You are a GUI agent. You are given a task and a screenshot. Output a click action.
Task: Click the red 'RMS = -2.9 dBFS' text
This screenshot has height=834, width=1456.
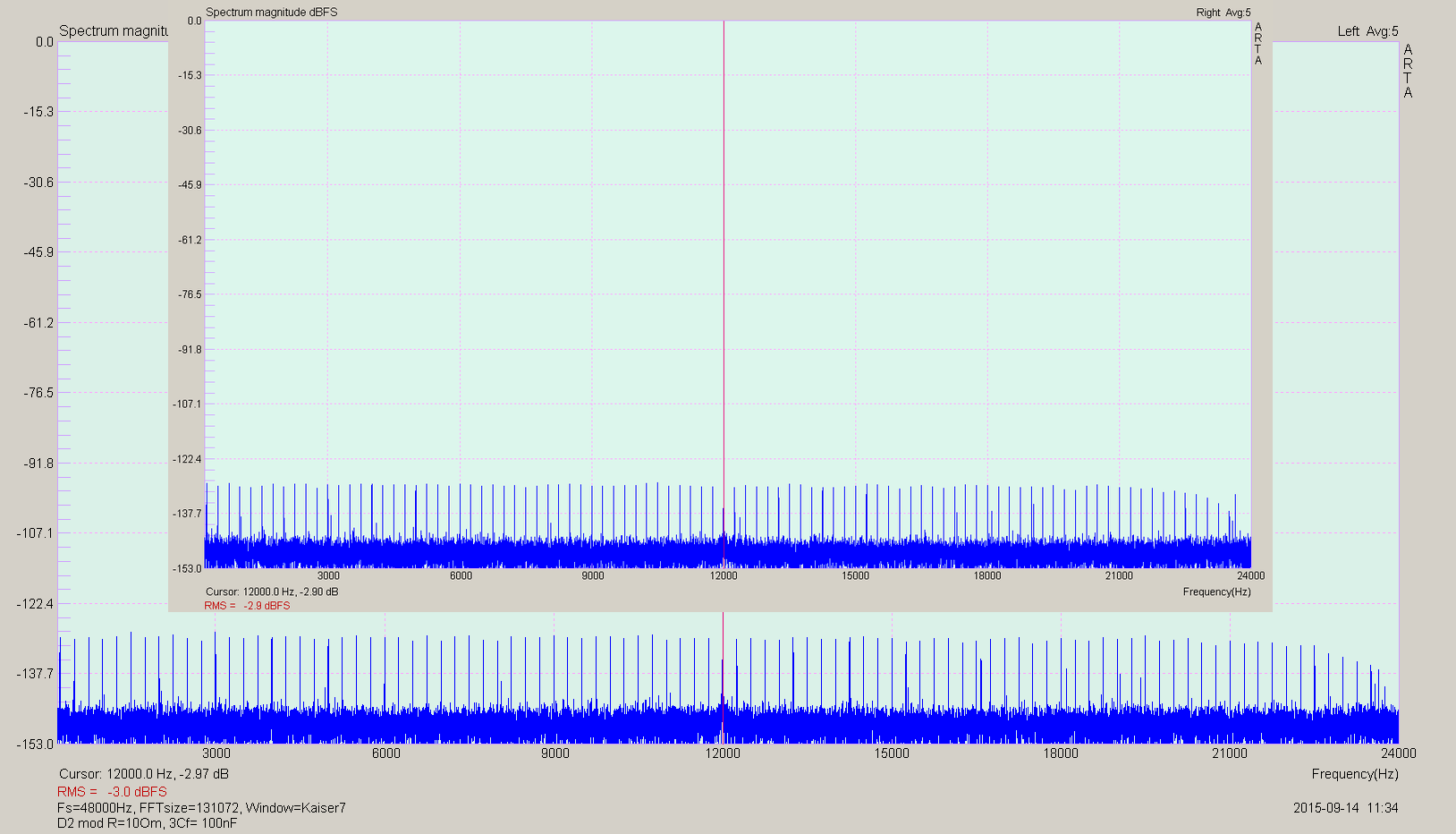(x=247, y=606)
